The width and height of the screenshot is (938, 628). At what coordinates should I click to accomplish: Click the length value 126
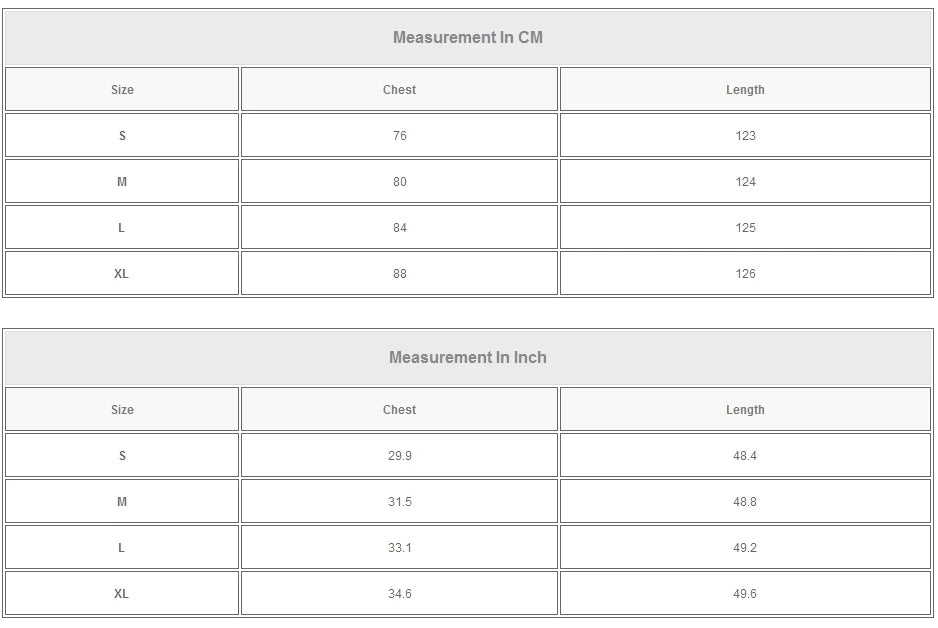(745, 274)
